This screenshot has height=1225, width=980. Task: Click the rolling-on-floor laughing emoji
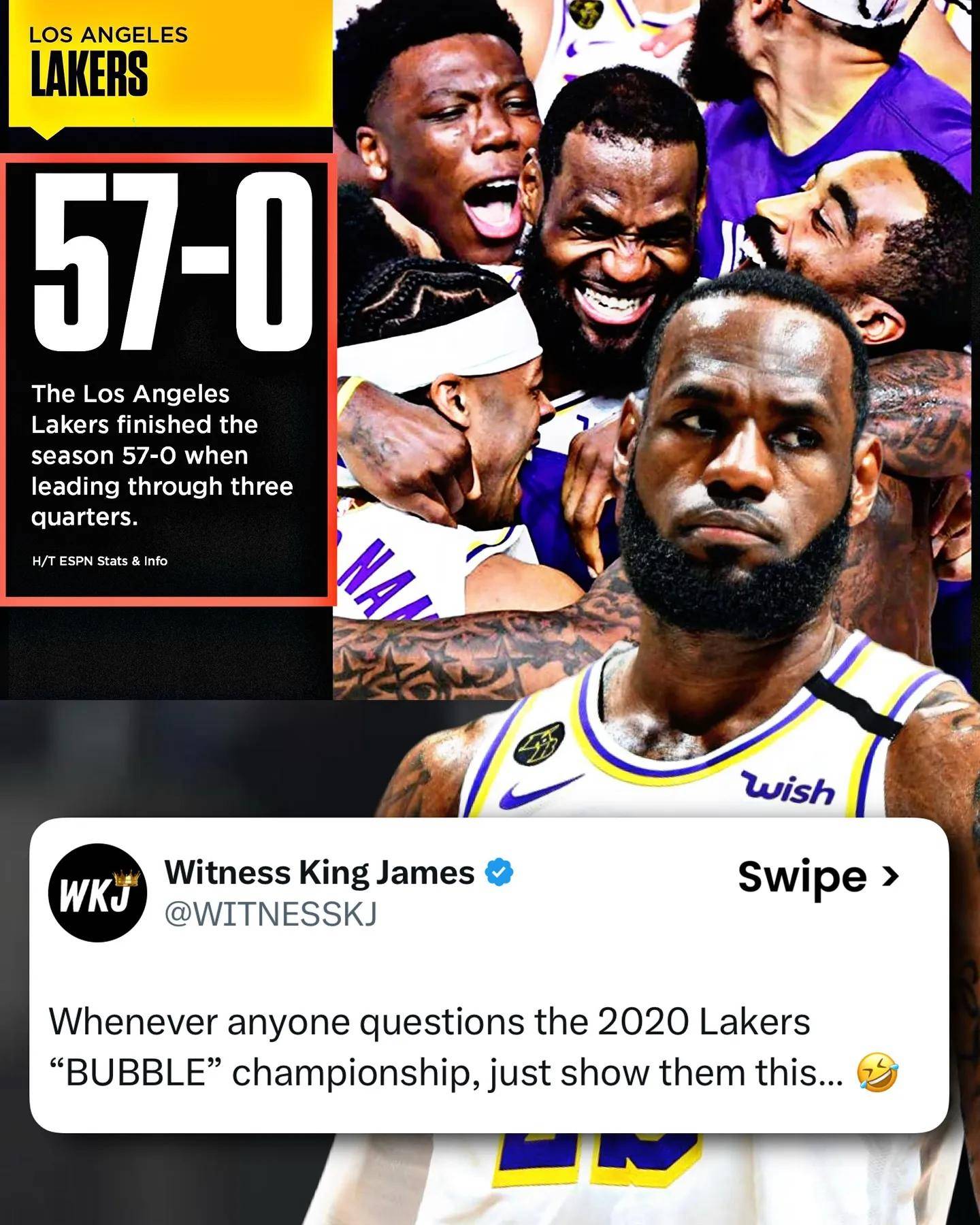(x=877, y=1073)
